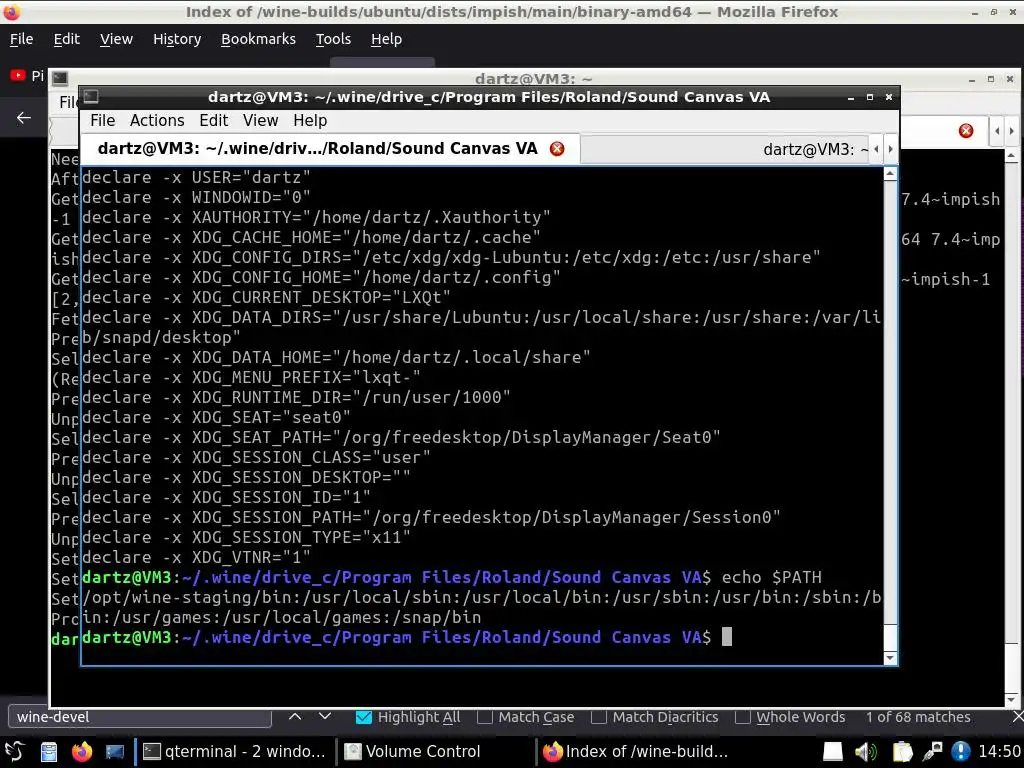Click the clock in the panel
The width and height of the screenshot is (1024, 768).
point(999,752)
